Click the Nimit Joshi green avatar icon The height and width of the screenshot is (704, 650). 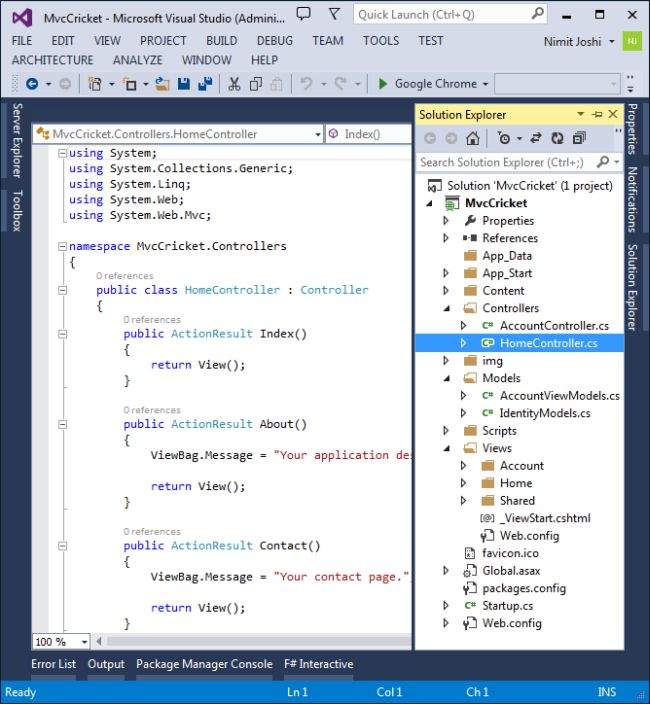(632, 41)
